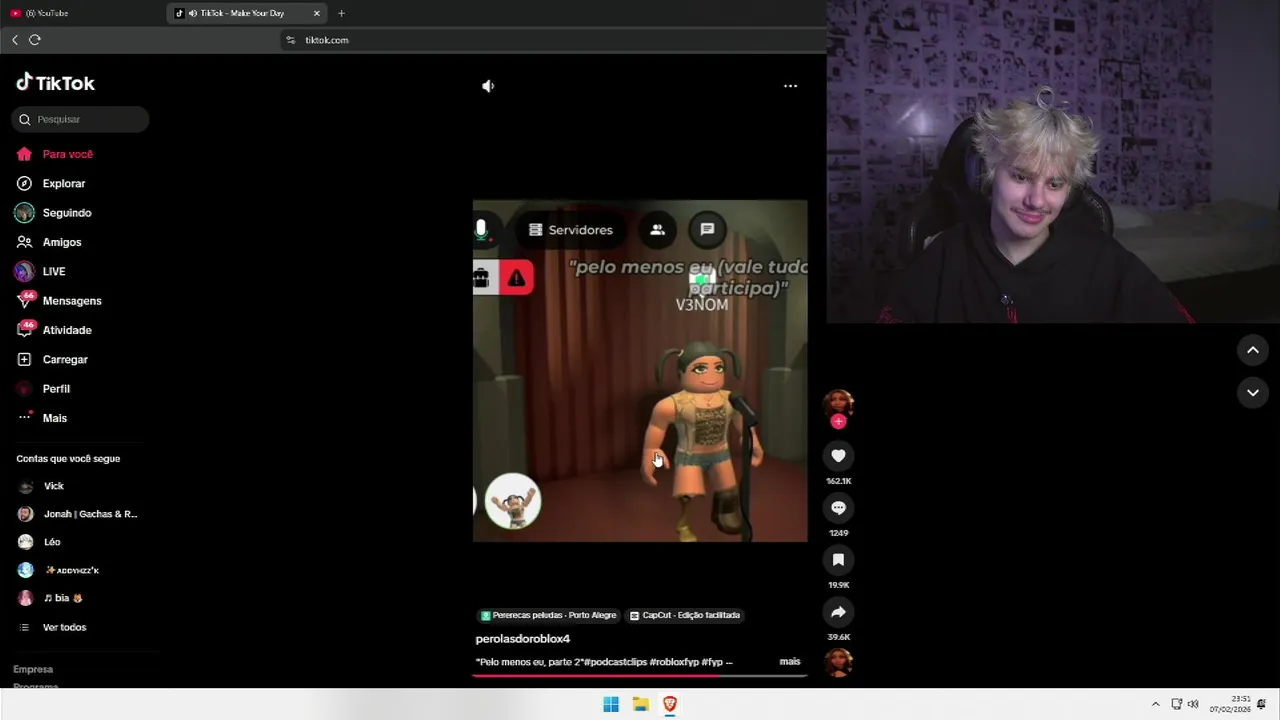Save the video with the bookmark icon
The image size is (1280, 720).
(838, 560)
